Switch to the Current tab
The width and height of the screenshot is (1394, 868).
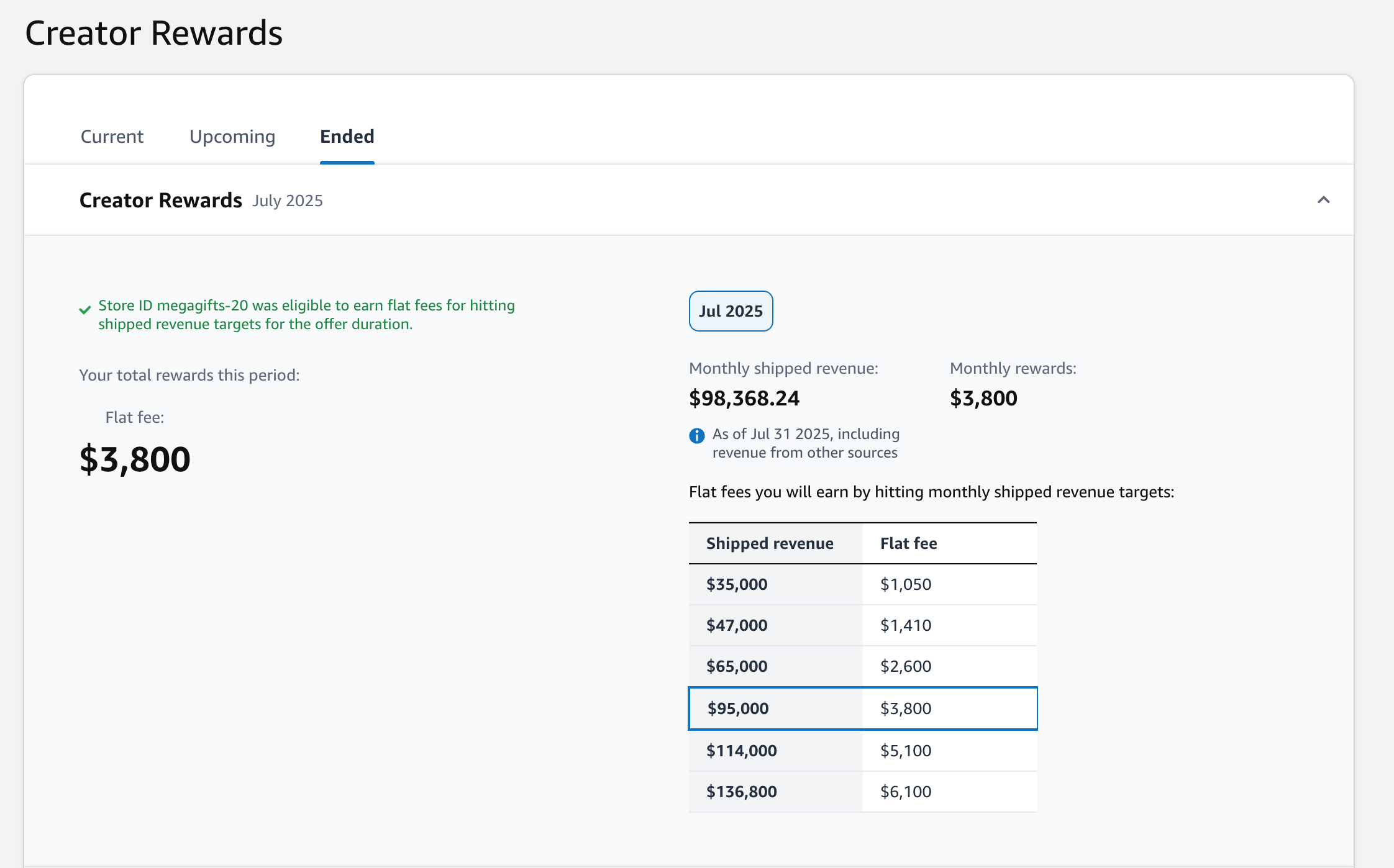(x=112, y=137)
